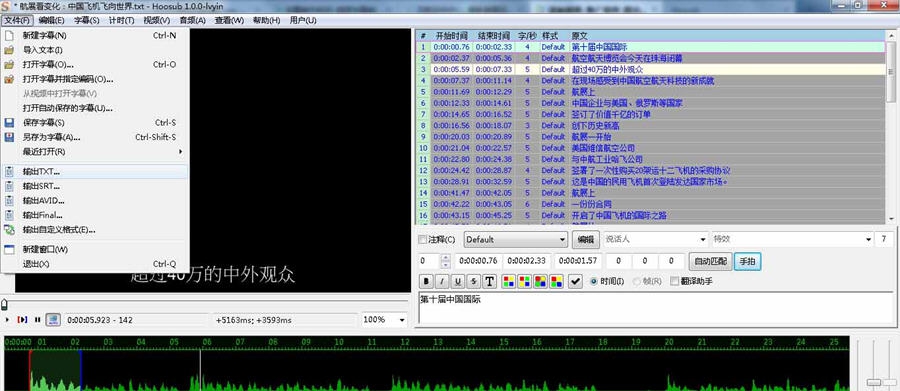Click the 编辑 style edit button
This screenshot has width=900, height=391.
click(585, 239)
